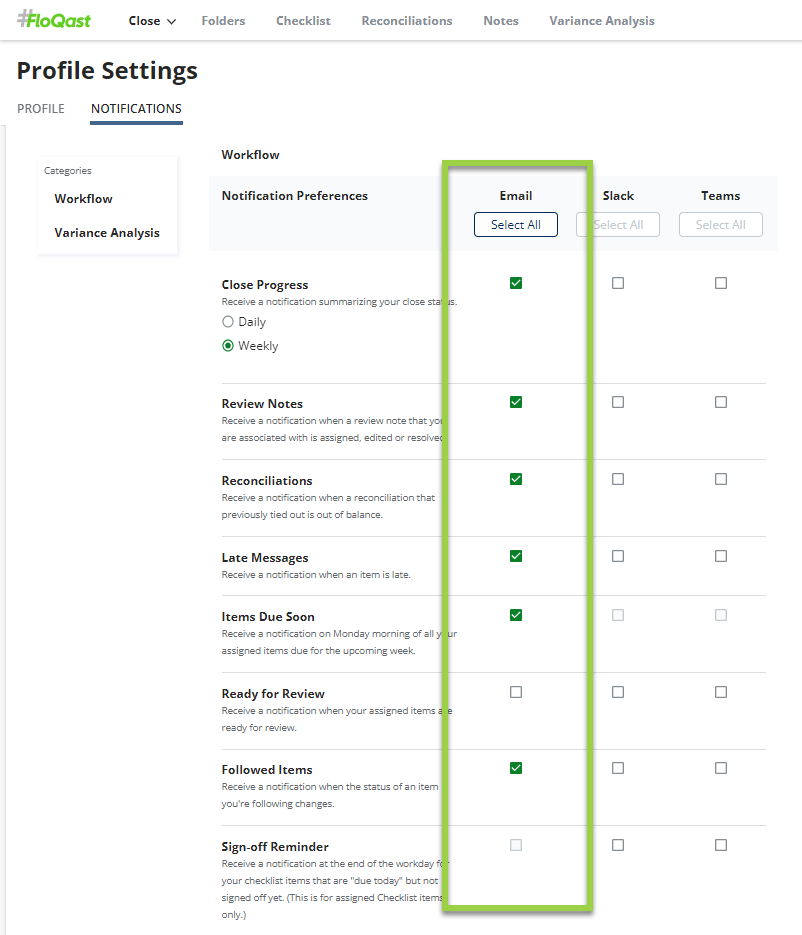Screen dimensions: 802x935
Task: Open the Folders menu item
Action: (223, 21)
